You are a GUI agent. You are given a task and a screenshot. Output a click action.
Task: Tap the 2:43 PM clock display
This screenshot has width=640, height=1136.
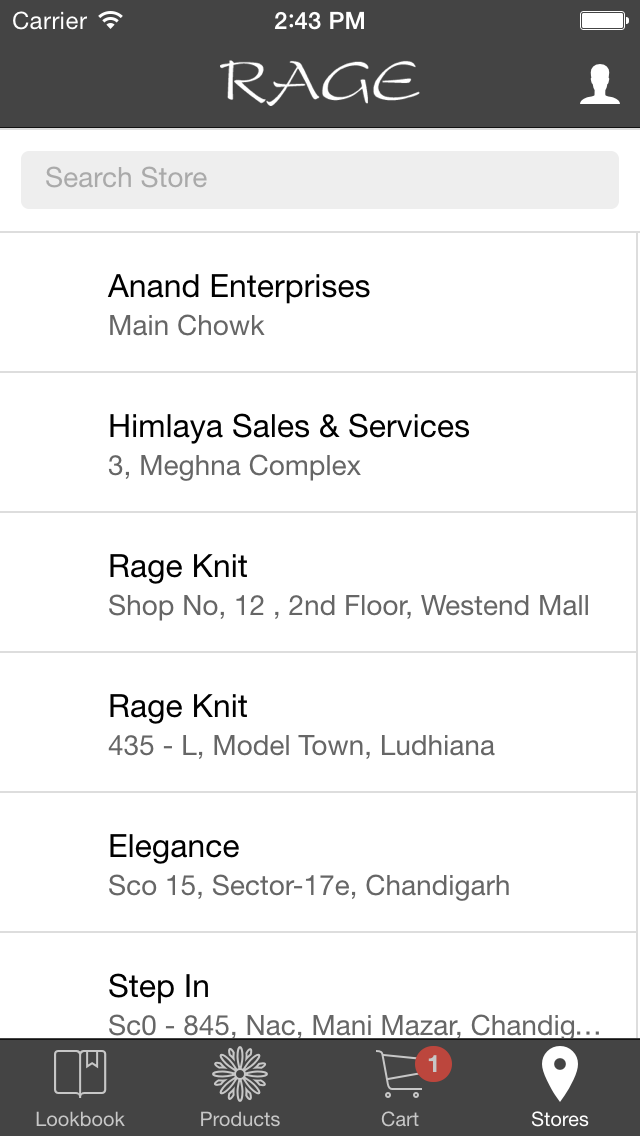coord(320,20)
